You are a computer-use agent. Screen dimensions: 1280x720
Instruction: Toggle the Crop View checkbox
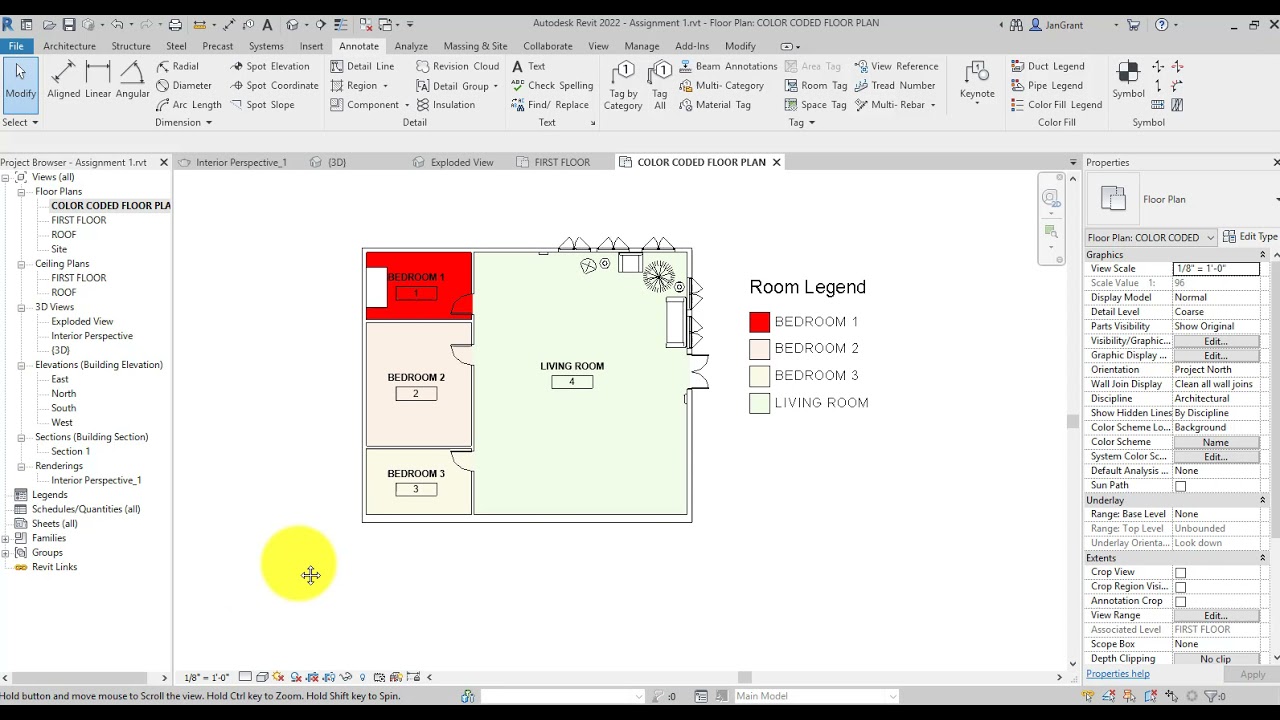coord(1180,573)
